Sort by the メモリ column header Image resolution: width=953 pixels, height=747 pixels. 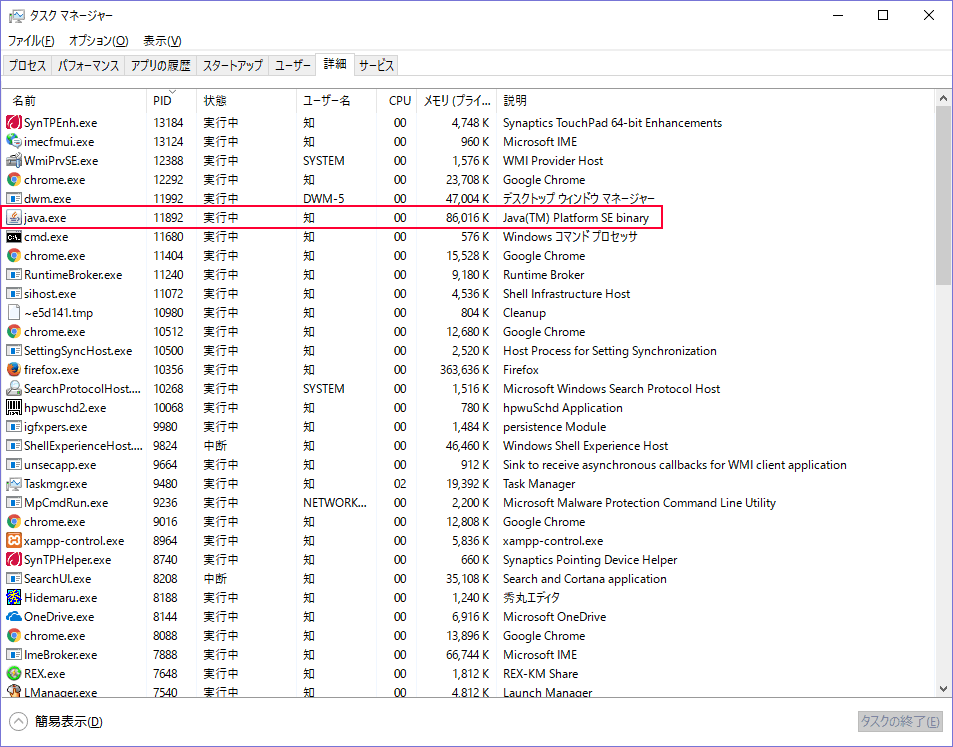[x=456, y=101]
